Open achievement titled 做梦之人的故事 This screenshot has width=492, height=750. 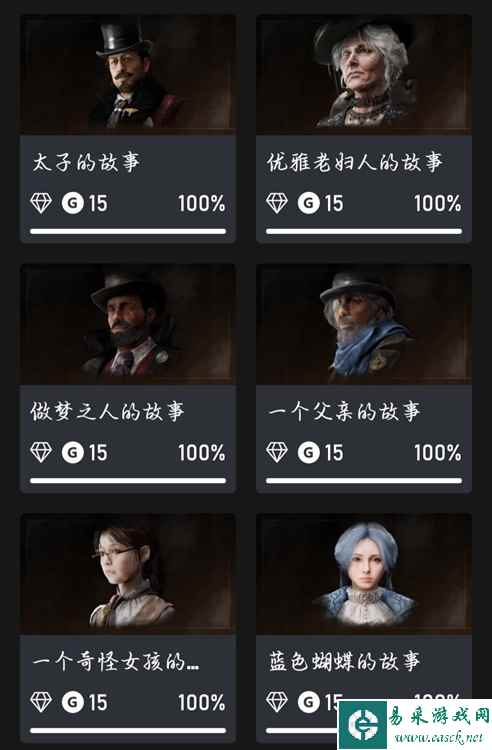tap(107, 412)
